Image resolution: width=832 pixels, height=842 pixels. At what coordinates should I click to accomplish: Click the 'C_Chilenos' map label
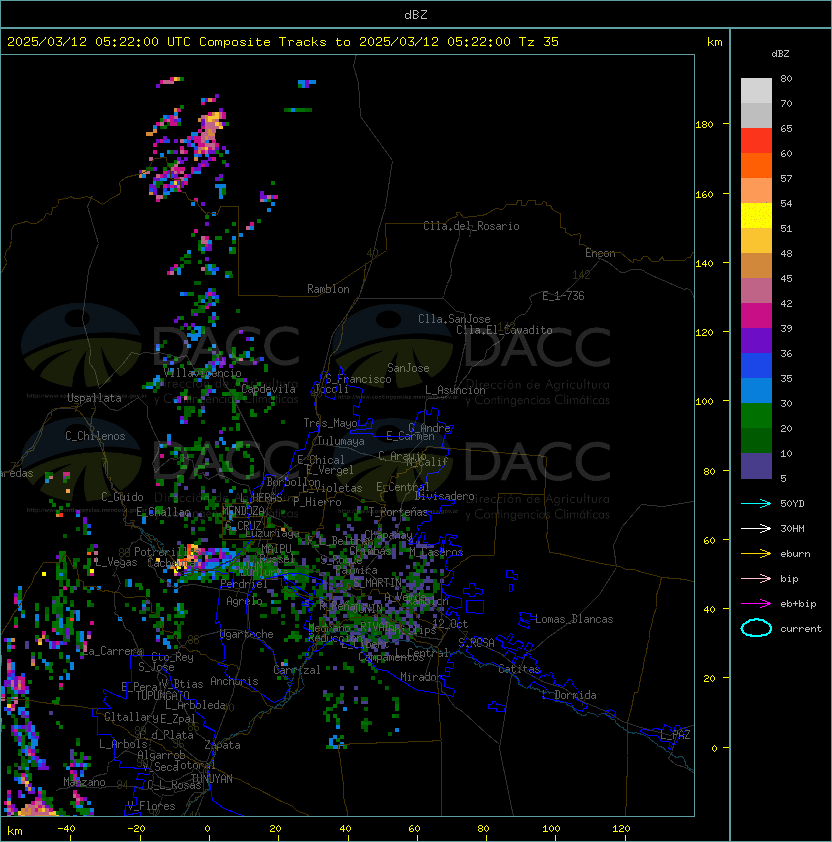[x=95, y=436]
